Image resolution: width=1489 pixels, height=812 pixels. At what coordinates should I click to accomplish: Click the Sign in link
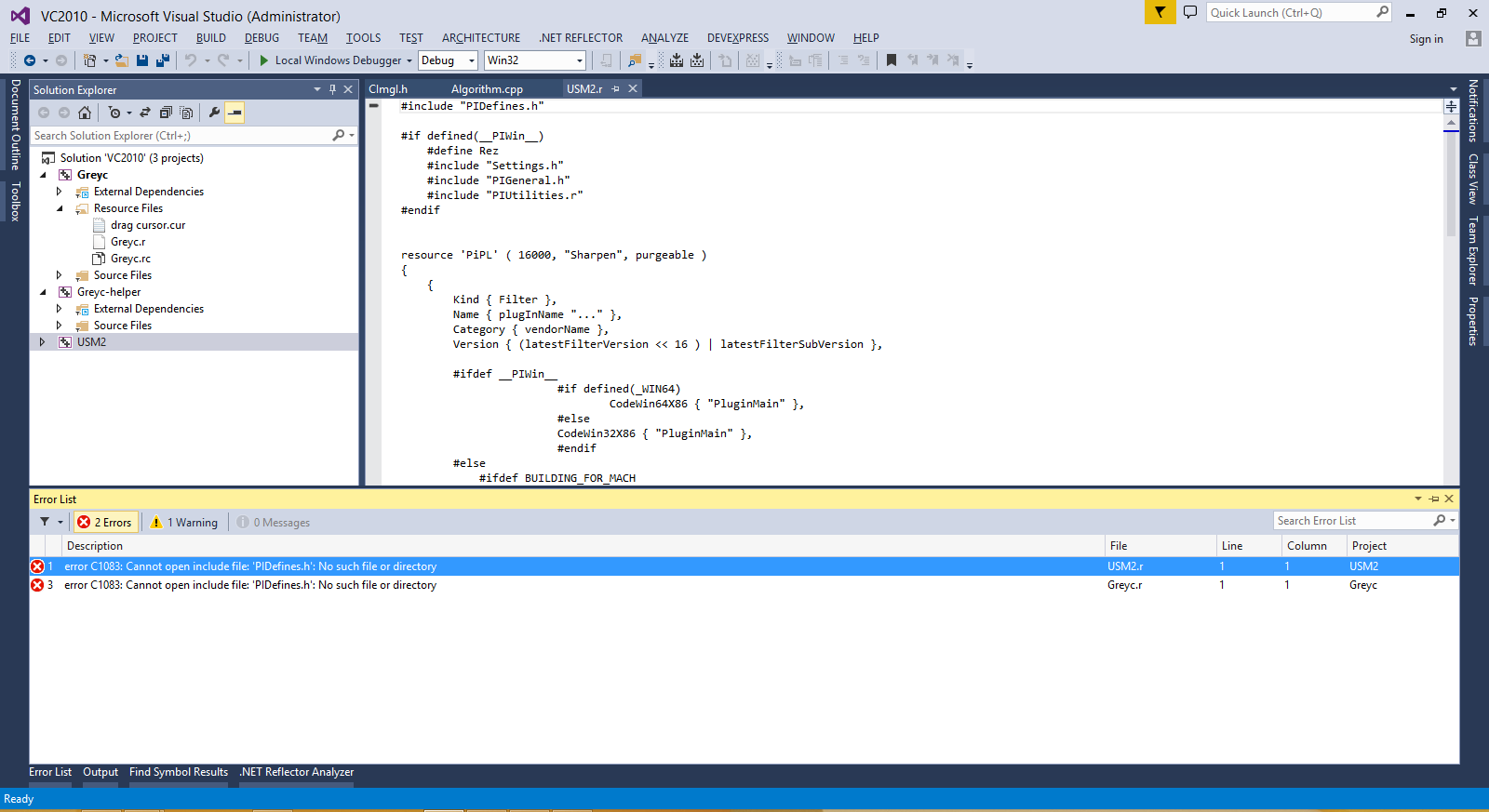coord(1426,39)
